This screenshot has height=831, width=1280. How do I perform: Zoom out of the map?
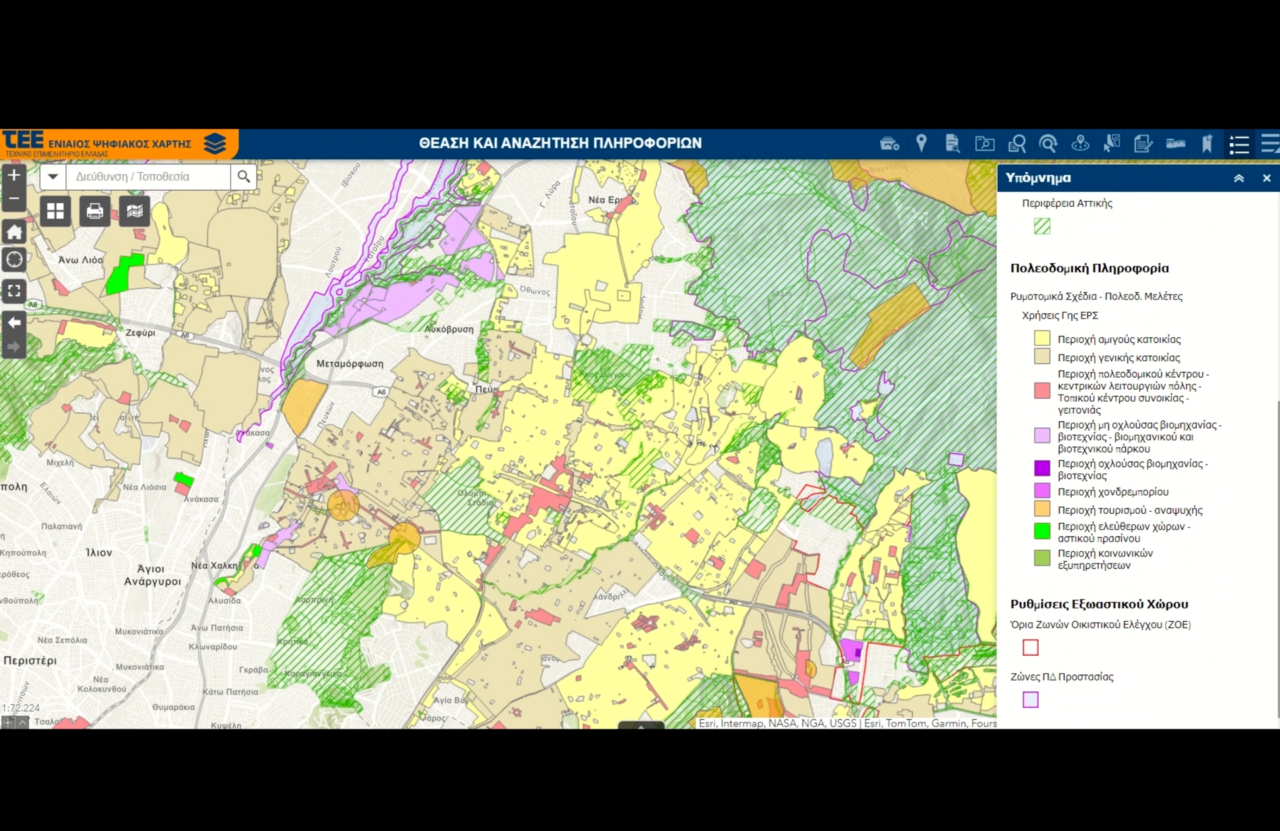coord(14,200)
